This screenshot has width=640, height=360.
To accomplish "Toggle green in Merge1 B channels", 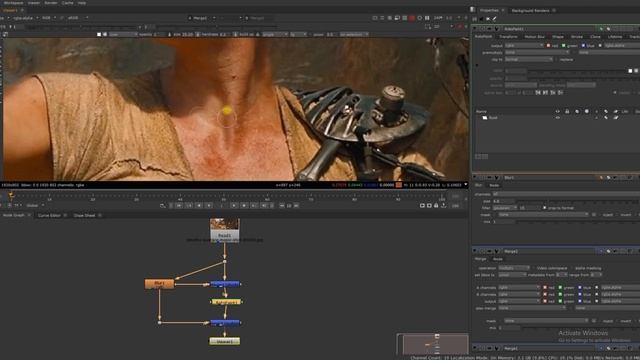I will pos(560,294).
